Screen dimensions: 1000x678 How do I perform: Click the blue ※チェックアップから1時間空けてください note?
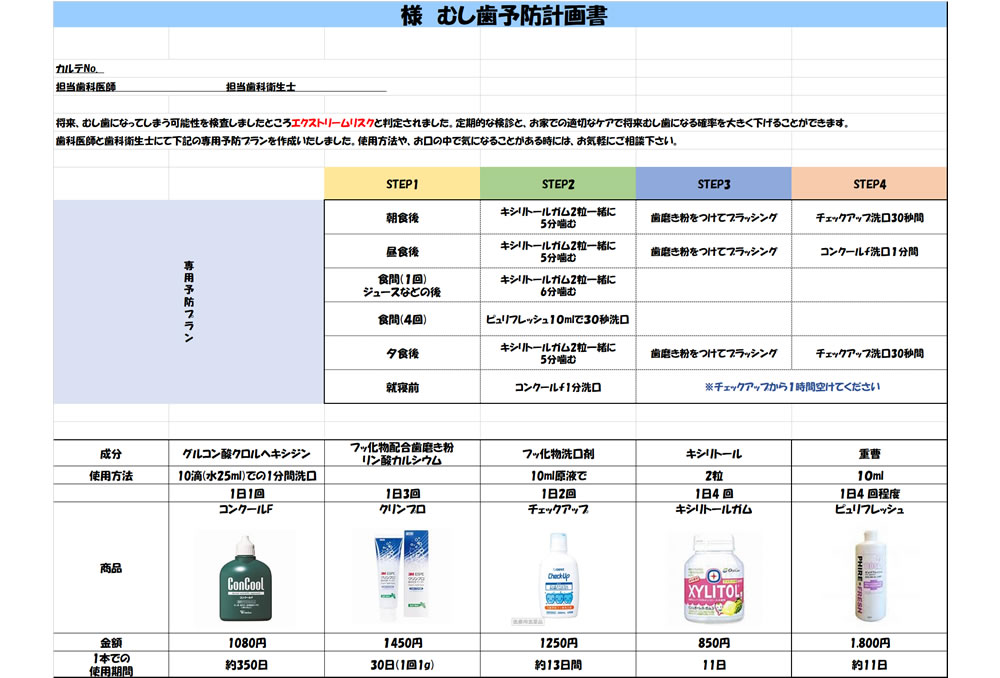pyautogui.click(x=792, y=387)
